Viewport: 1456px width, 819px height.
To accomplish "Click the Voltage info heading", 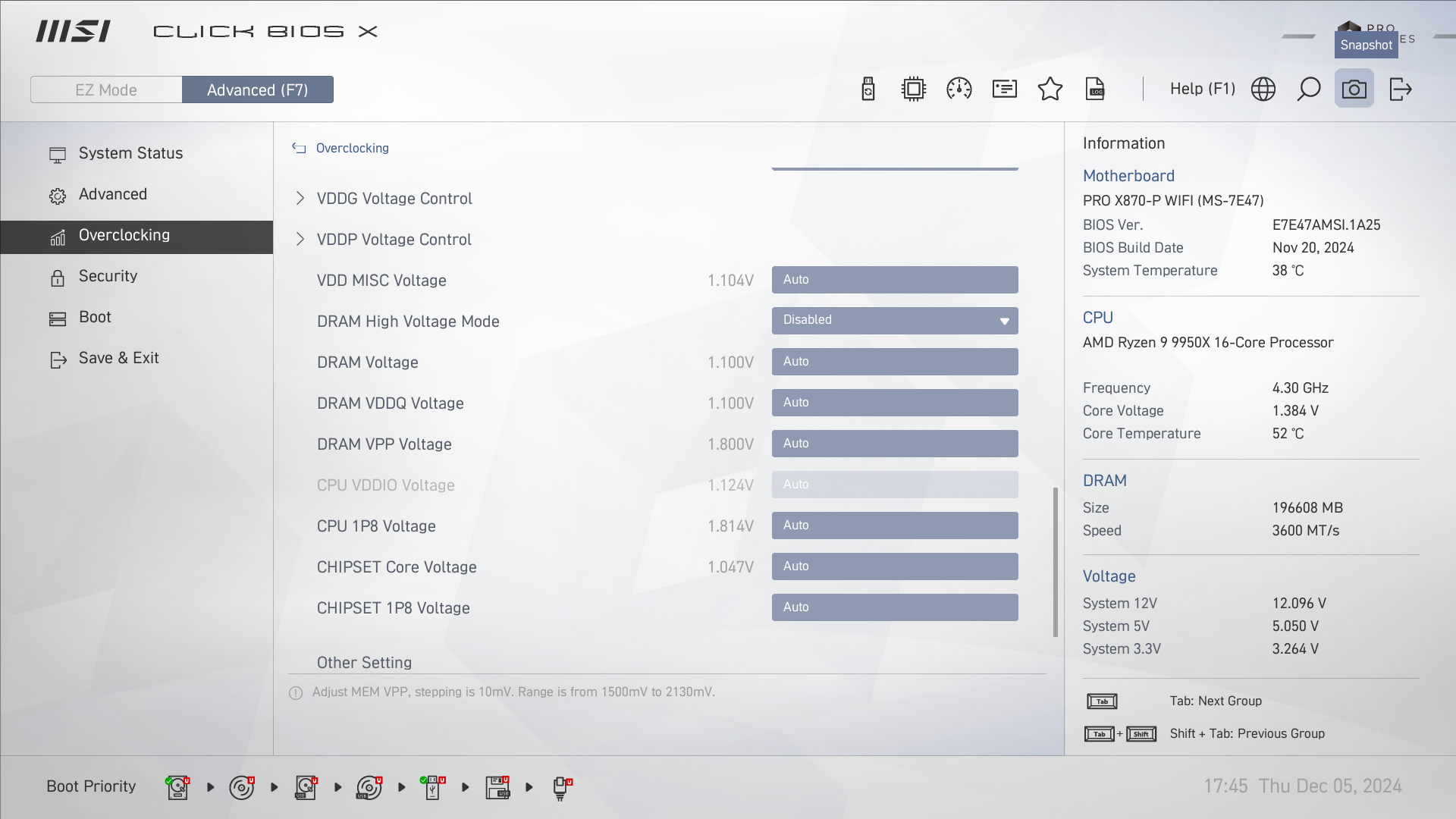I will pyautogui.click(x=1109, y=576).
